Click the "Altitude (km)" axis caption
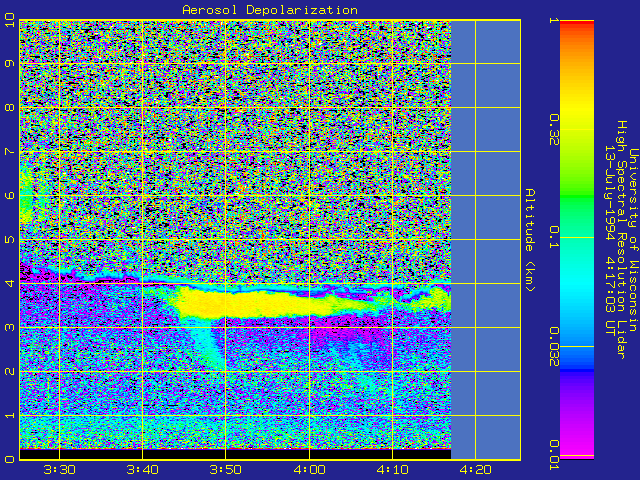This screenshot has width=640, height=480. coord(529,240)
